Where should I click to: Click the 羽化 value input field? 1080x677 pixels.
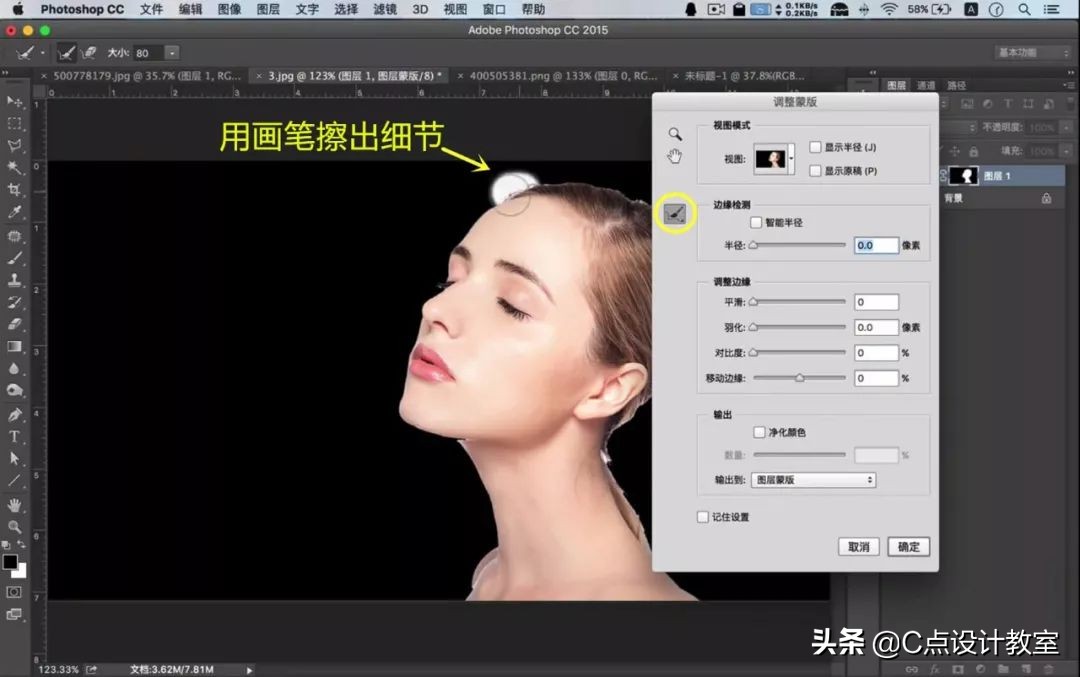(x=876, y=327)
